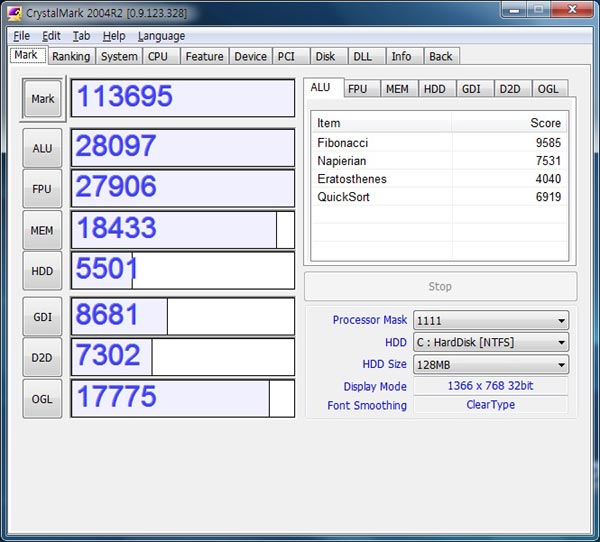
Task: Click the QuickSort score 6919
Action: 548,197
